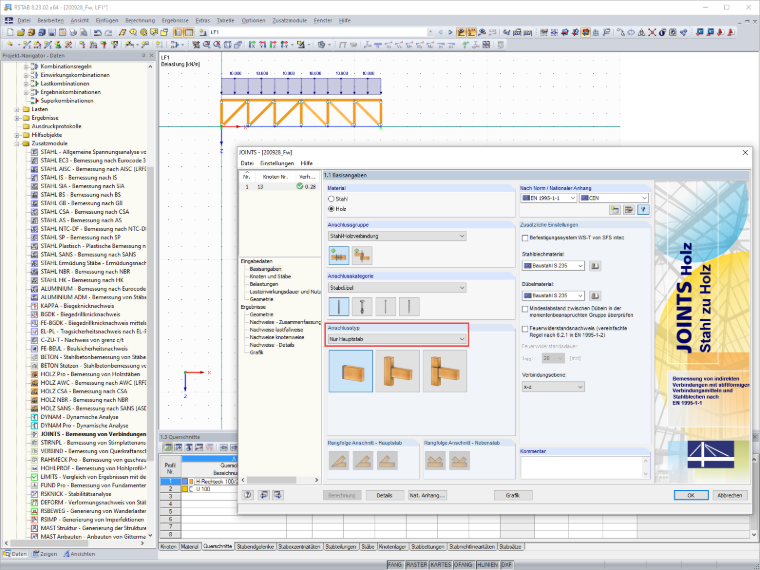Select second Nebenstab cut order icon
The image size is (760, 570).
(459, 460)
